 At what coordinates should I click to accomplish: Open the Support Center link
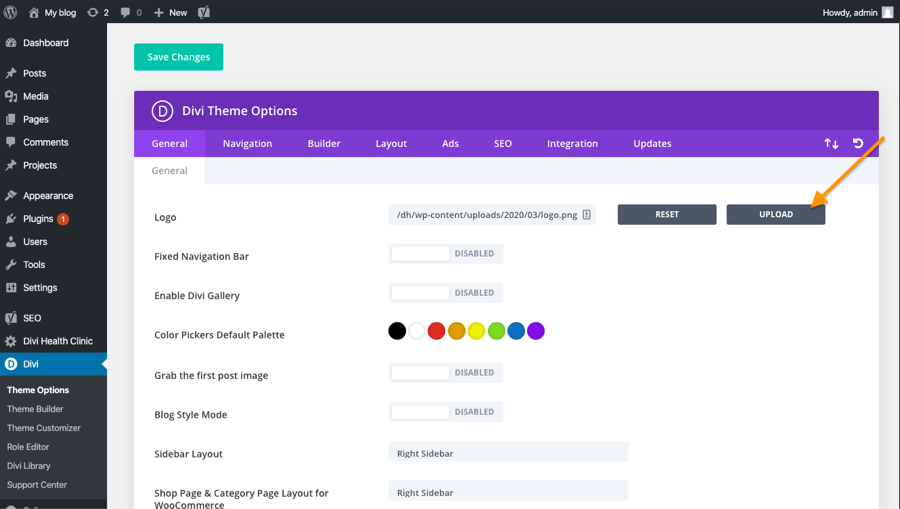[x=37, y=485]
